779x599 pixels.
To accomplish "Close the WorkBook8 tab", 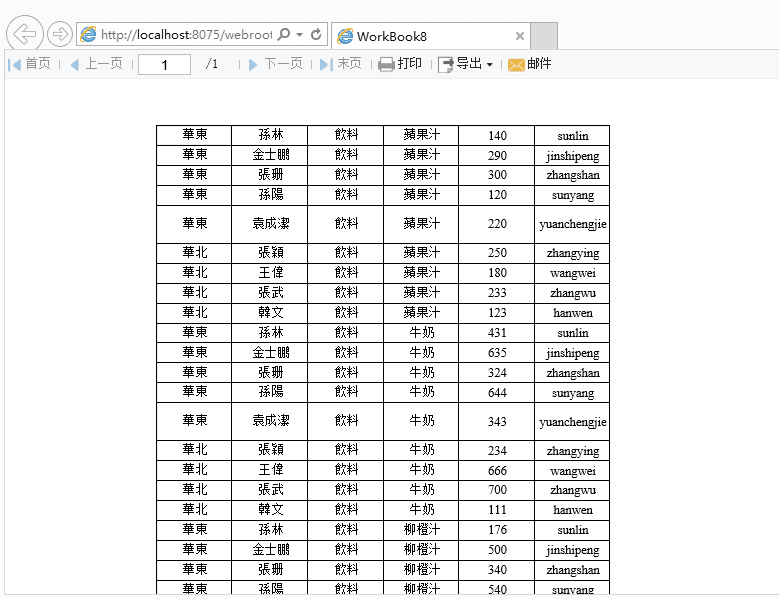I will point(520,36).
